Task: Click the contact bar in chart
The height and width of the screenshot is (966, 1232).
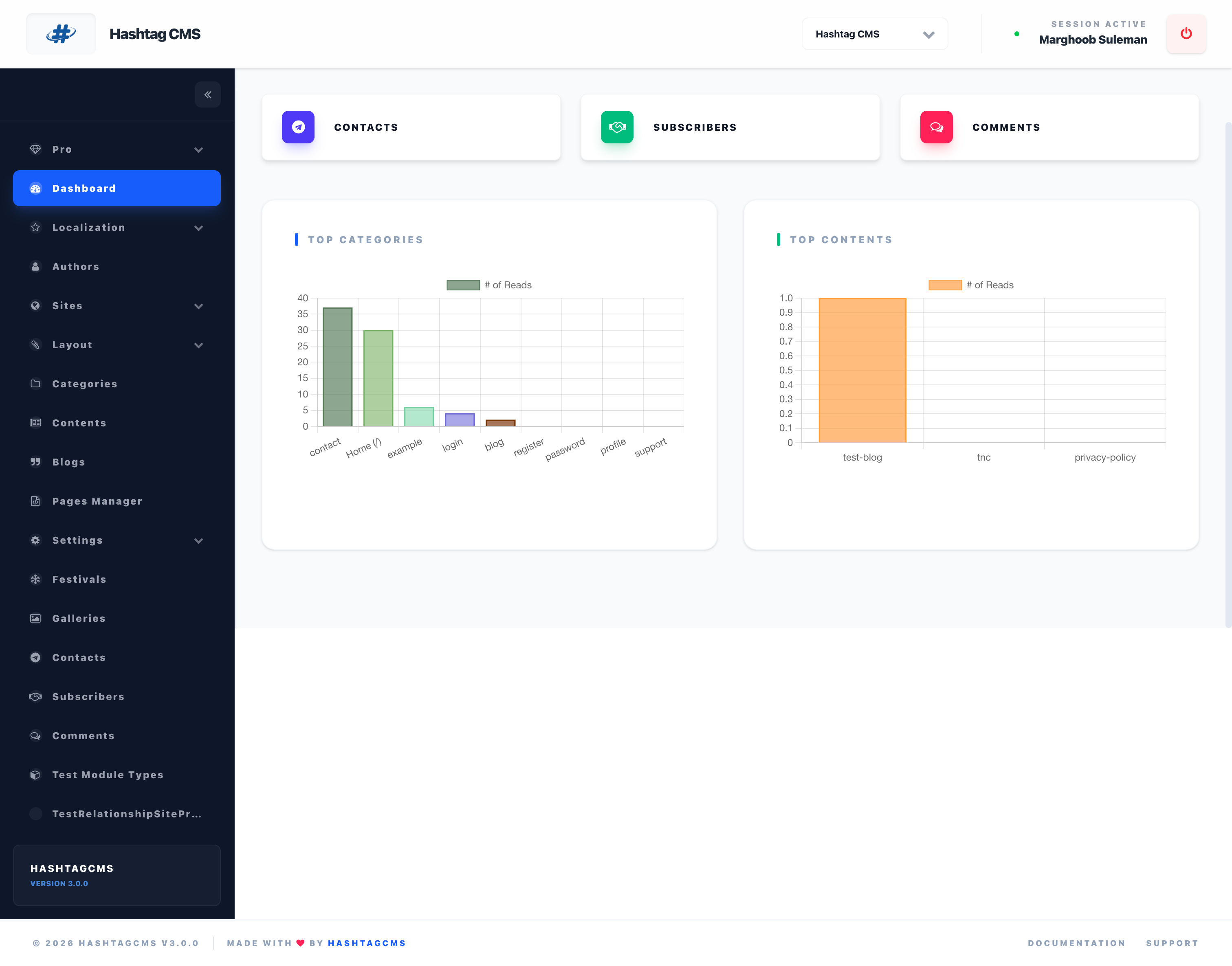Action: (x=337, y=367)
